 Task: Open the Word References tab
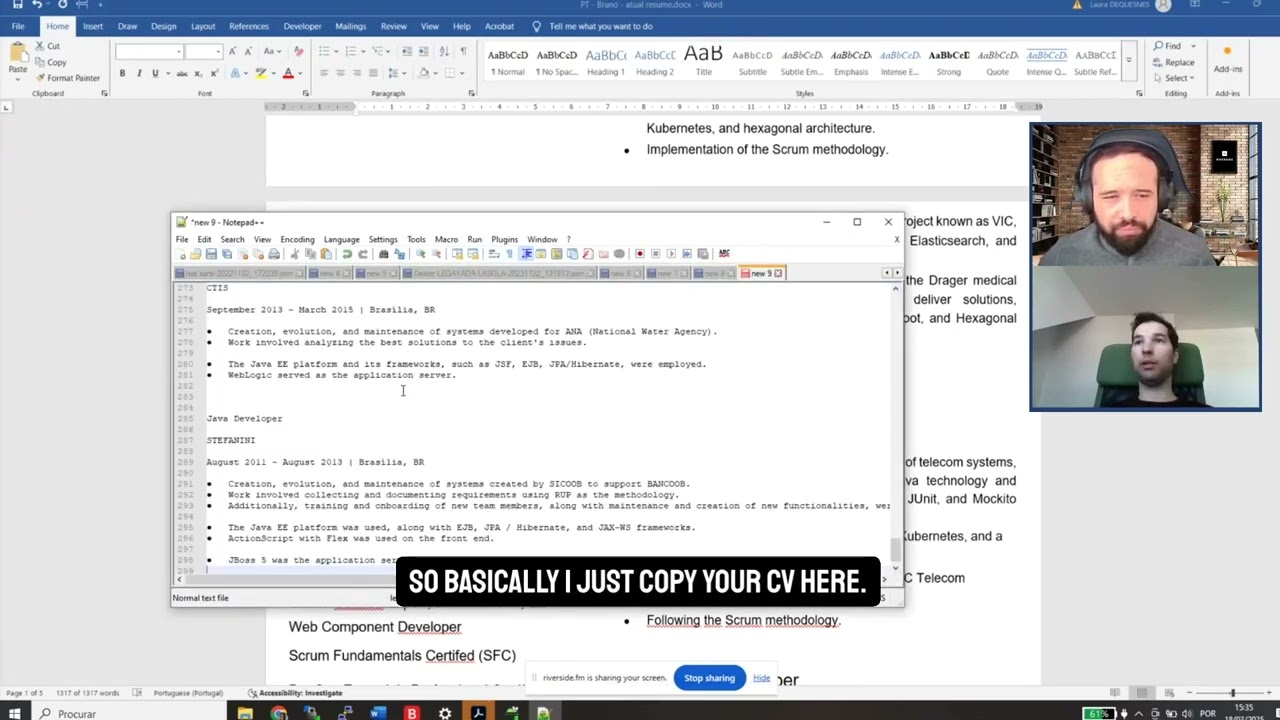click(x=248, y=26)
